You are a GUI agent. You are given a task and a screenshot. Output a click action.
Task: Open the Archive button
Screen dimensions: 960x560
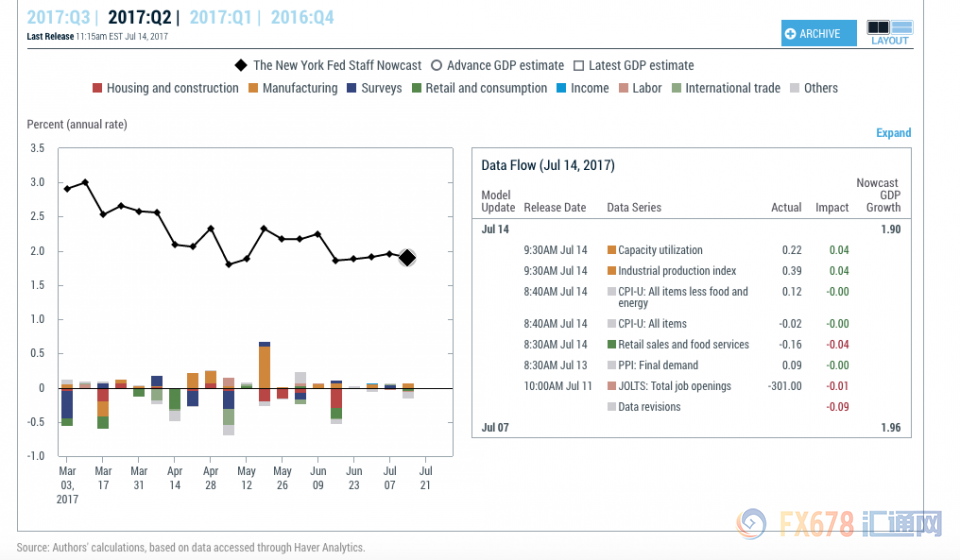(x=818, y=33)
